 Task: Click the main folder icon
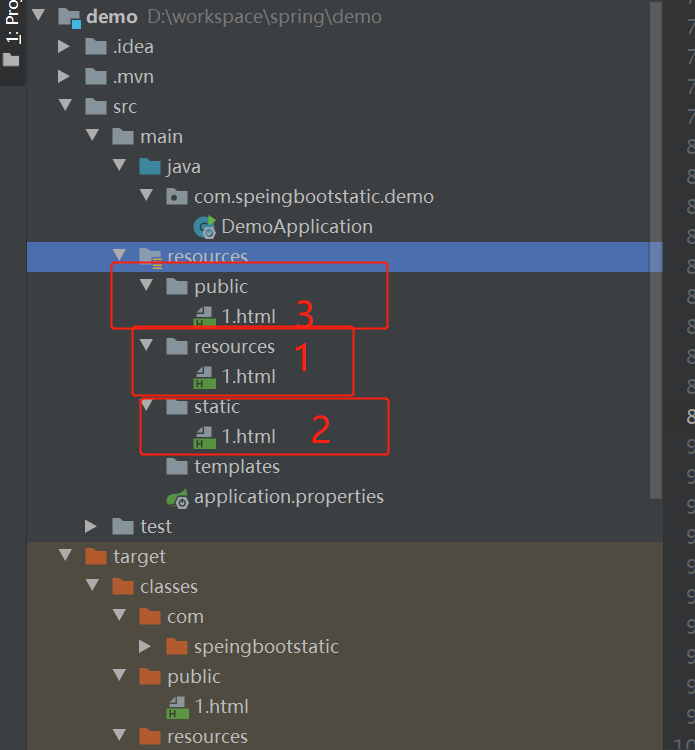[x=123, y=137]
